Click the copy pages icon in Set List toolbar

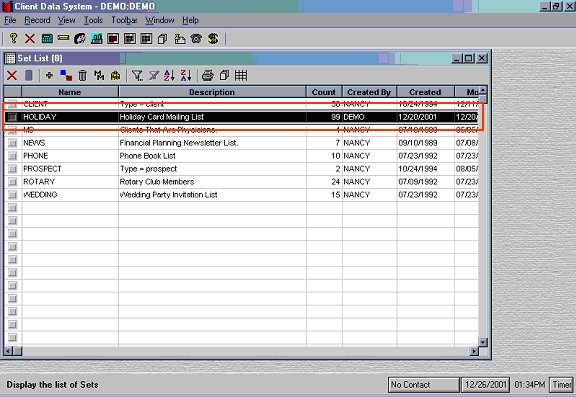224,75
